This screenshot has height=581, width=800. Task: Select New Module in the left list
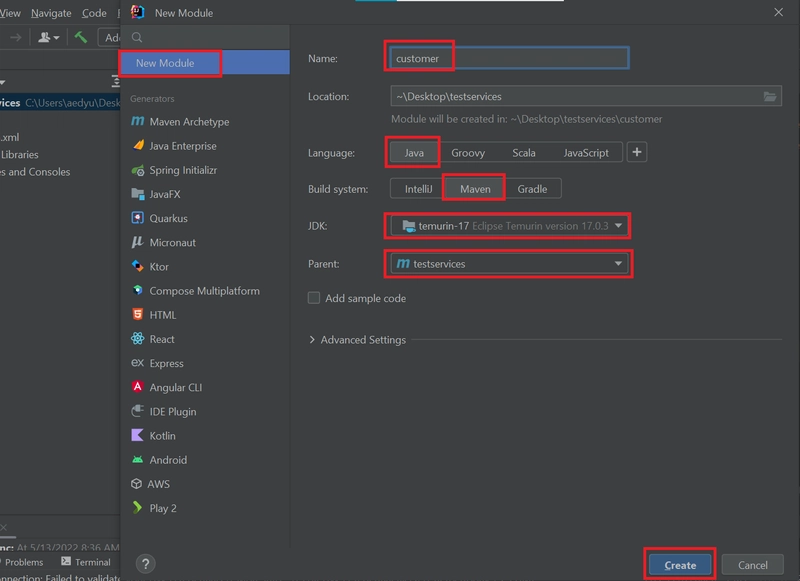pyautogui.click(x=205, y=63)
